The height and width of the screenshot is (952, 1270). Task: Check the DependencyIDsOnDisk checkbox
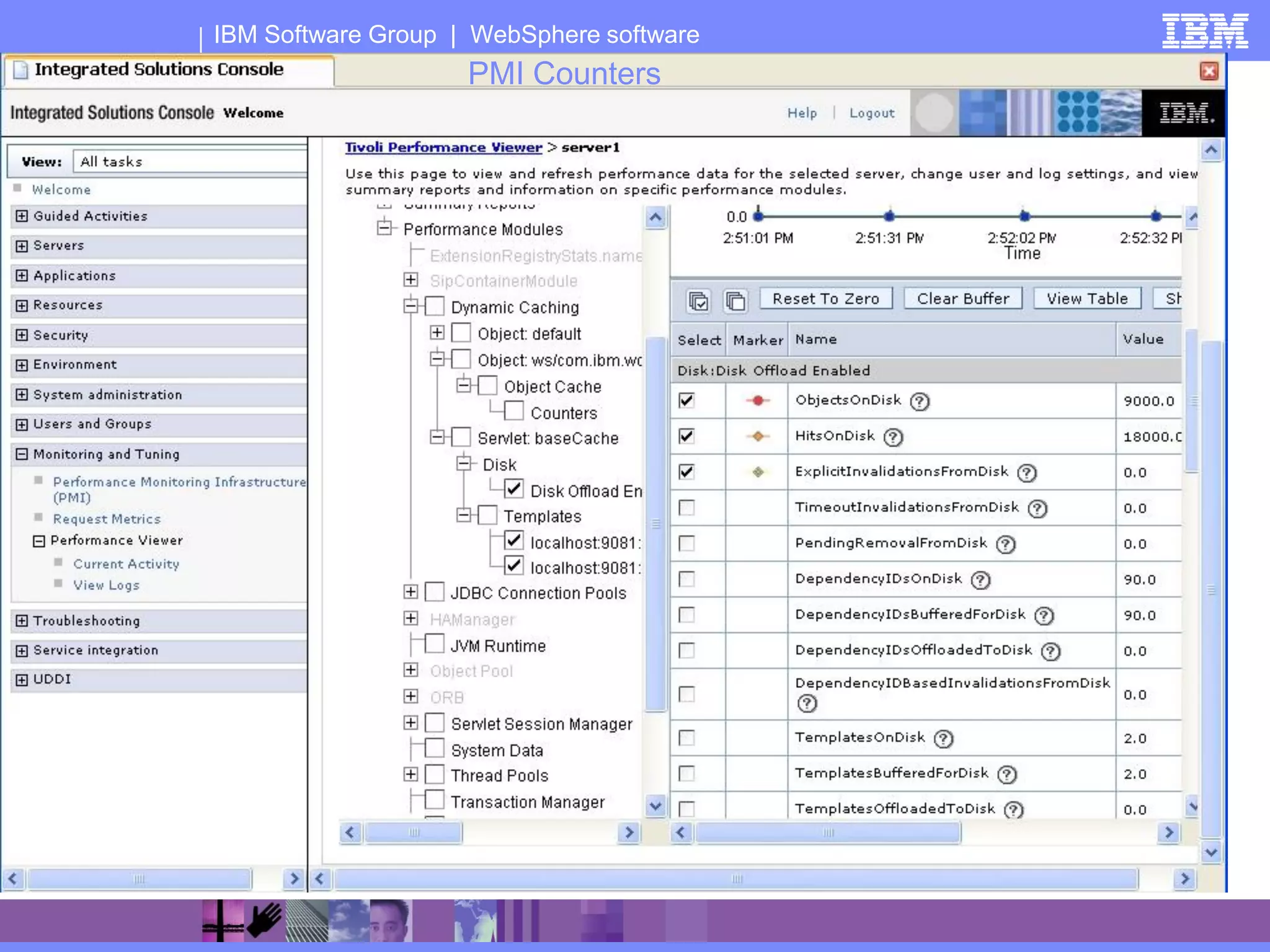(686, 580)
